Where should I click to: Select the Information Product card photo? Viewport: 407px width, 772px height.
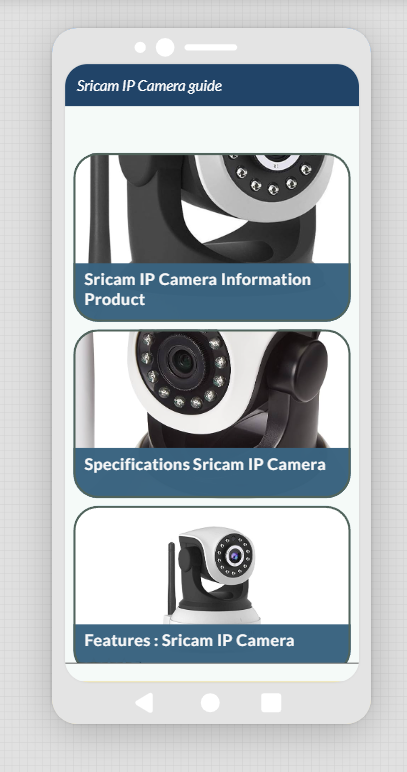tap(212, 209)
